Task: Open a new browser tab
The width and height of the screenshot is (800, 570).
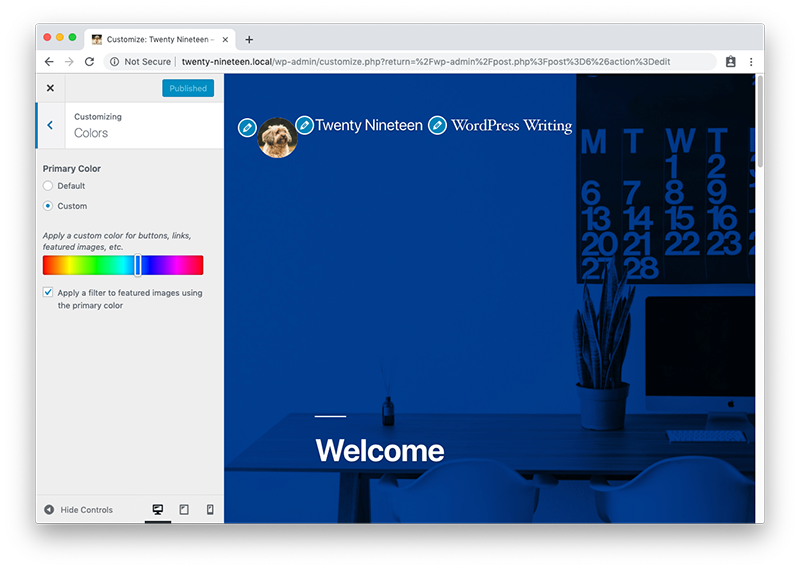Action: click(249, 39)
